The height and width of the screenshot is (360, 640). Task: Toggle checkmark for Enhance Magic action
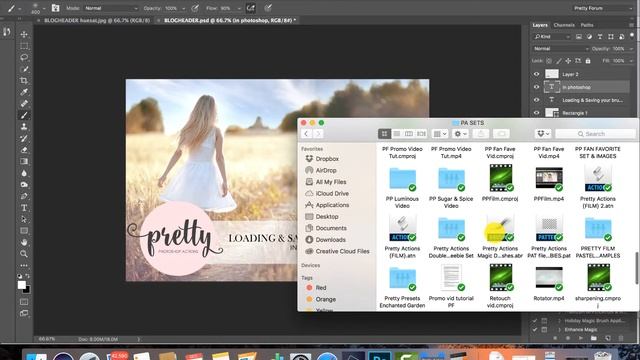[x=535, y=329]
